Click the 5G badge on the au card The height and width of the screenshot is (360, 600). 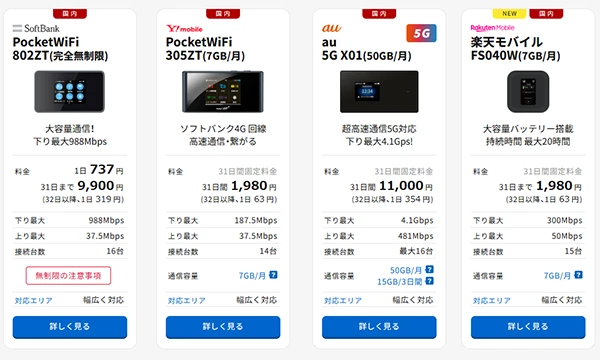[x=421, y=33]
